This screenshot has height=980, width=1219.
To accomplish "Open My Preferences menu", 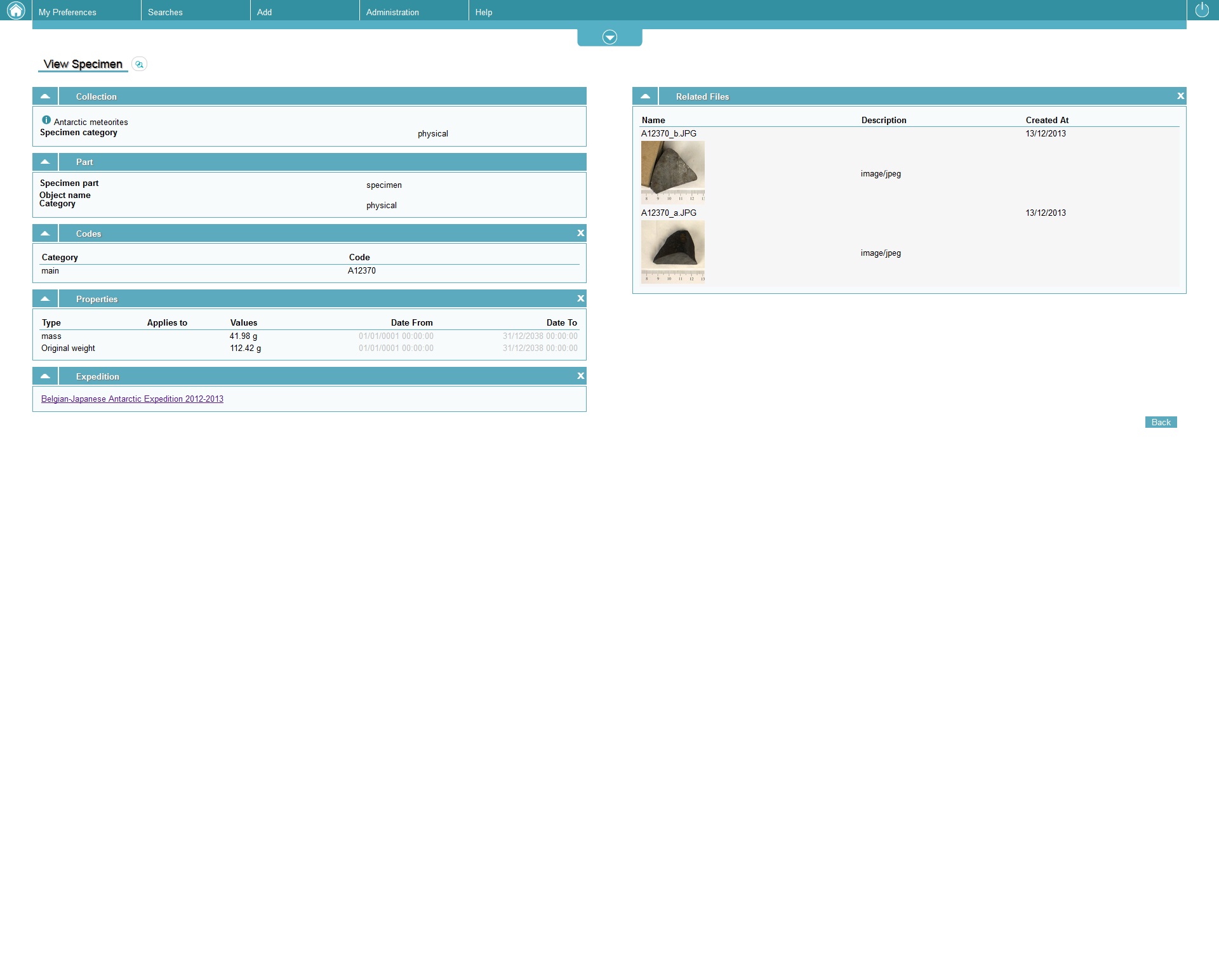I will (x=67, y=12).
